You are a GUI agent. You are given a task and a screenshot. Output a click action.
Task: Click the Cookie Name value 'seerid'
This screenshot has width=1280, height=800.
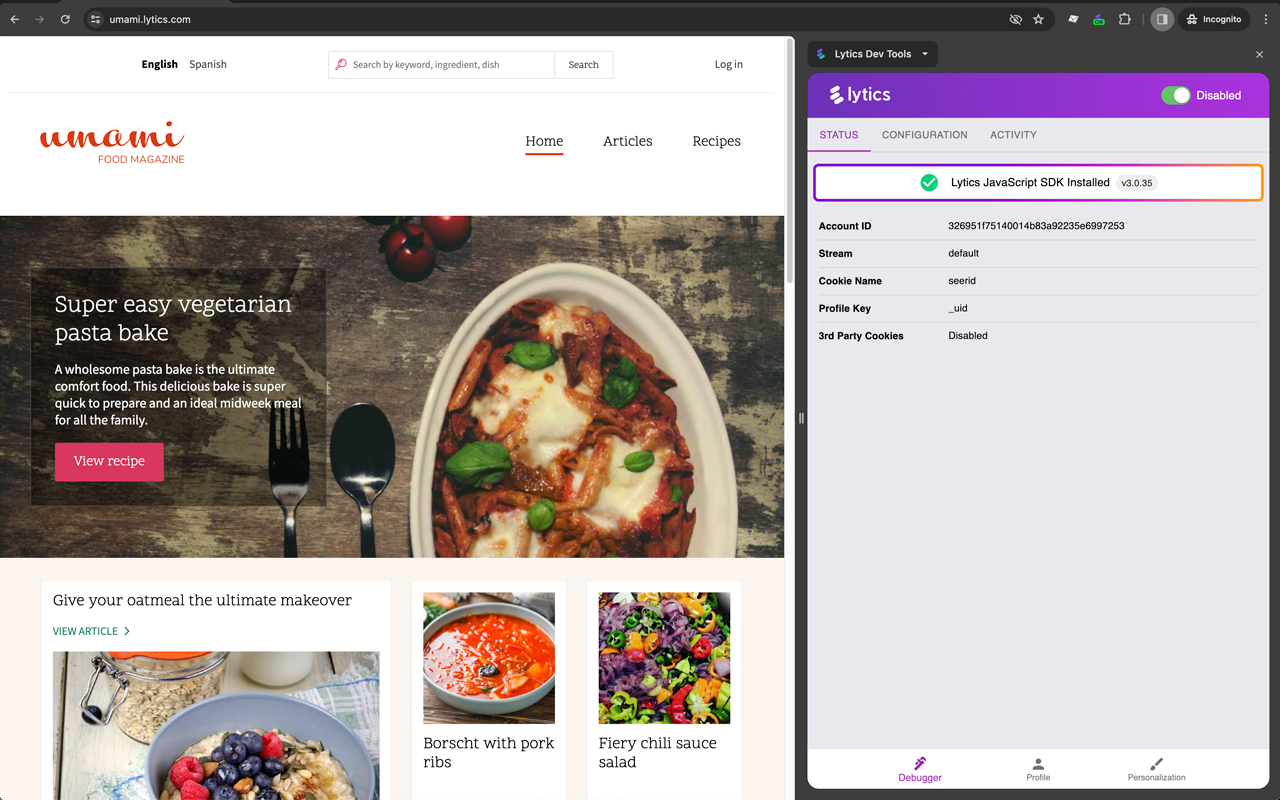pyautogui.click(x=962, y=281)
